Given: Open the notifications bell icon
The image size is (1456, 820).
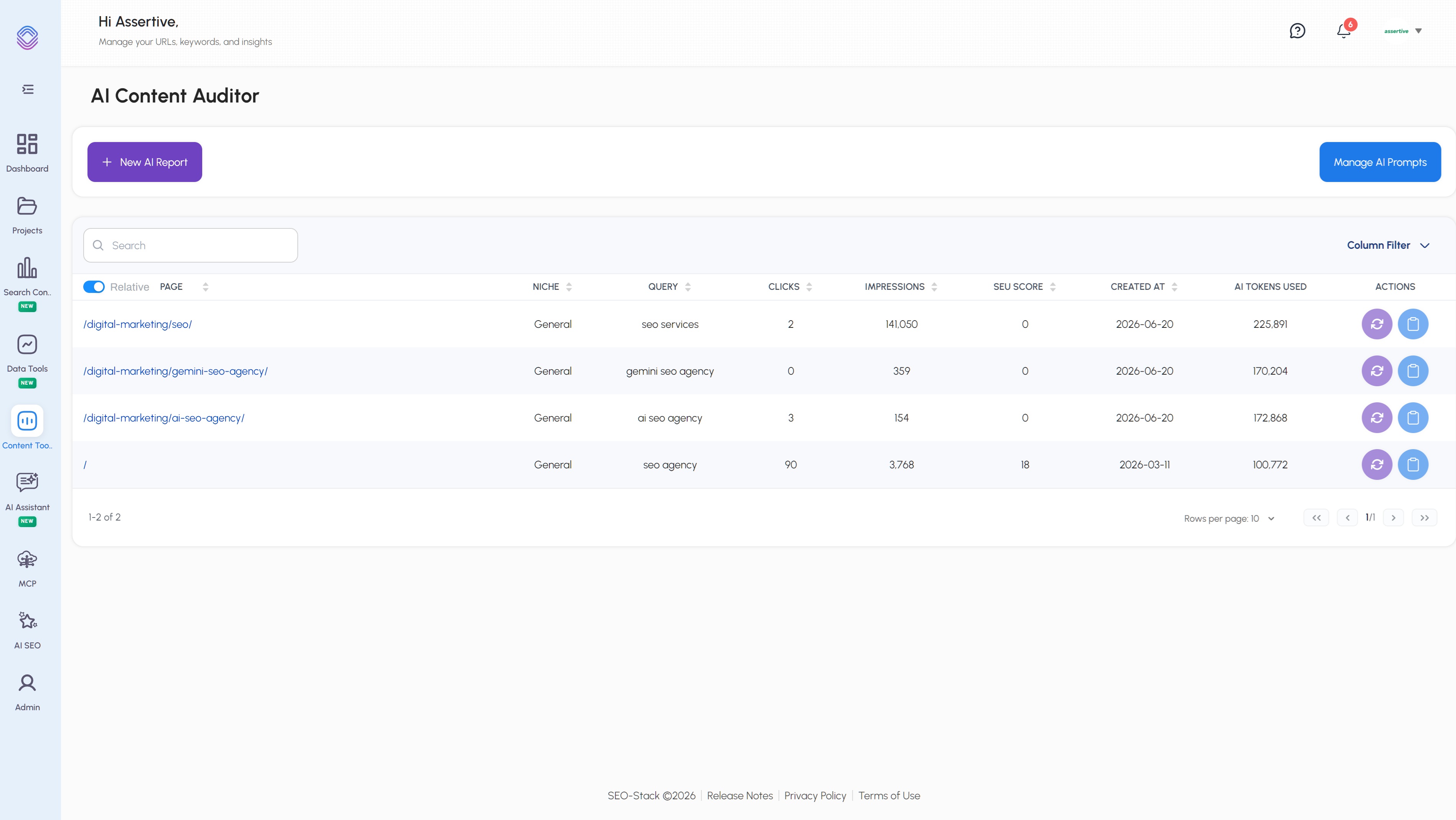Looking at the screenshot, I should click(x=1344, y=31).
